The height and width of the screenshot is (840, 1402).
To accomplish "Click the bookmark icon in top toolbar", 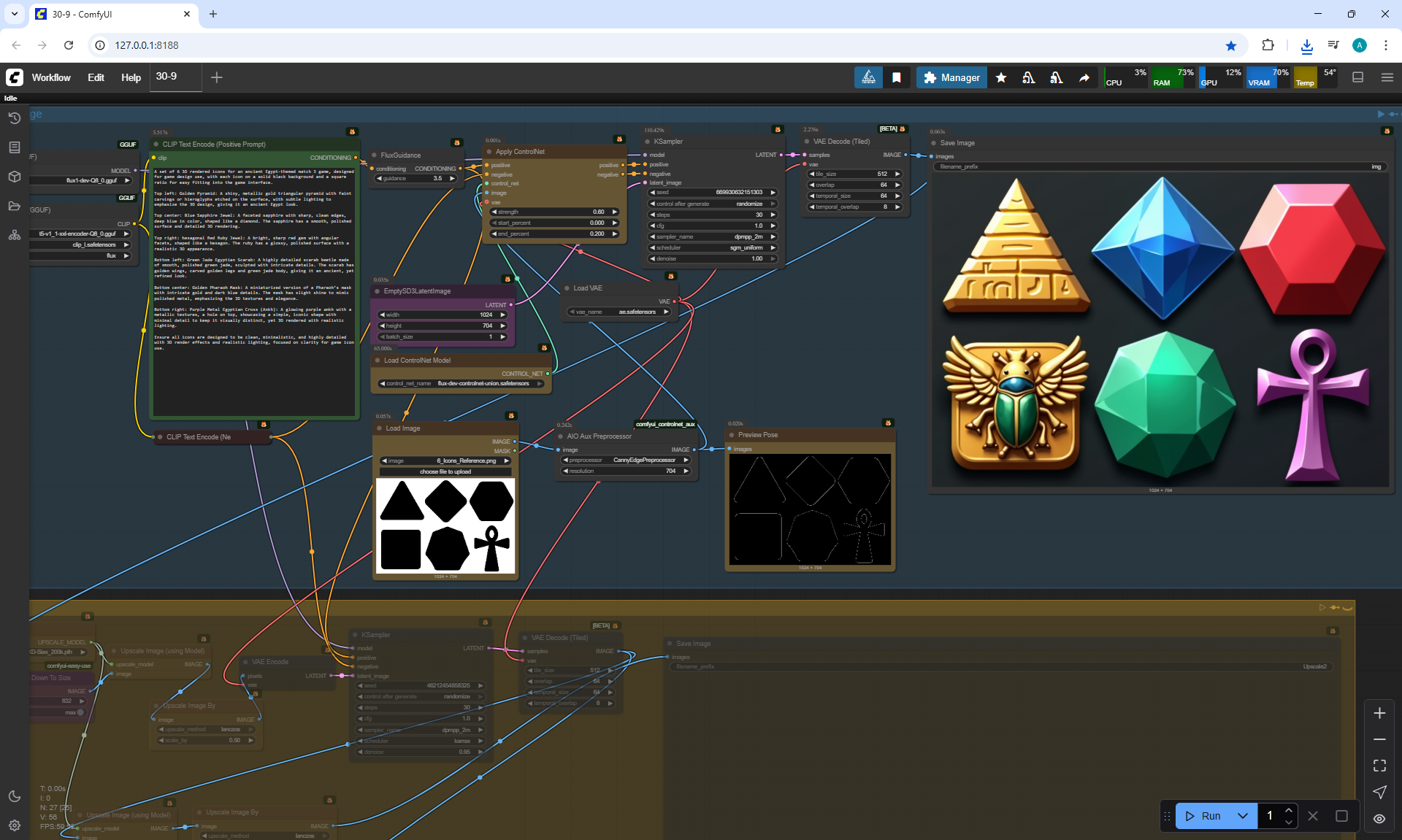I will tap(896, 77).
